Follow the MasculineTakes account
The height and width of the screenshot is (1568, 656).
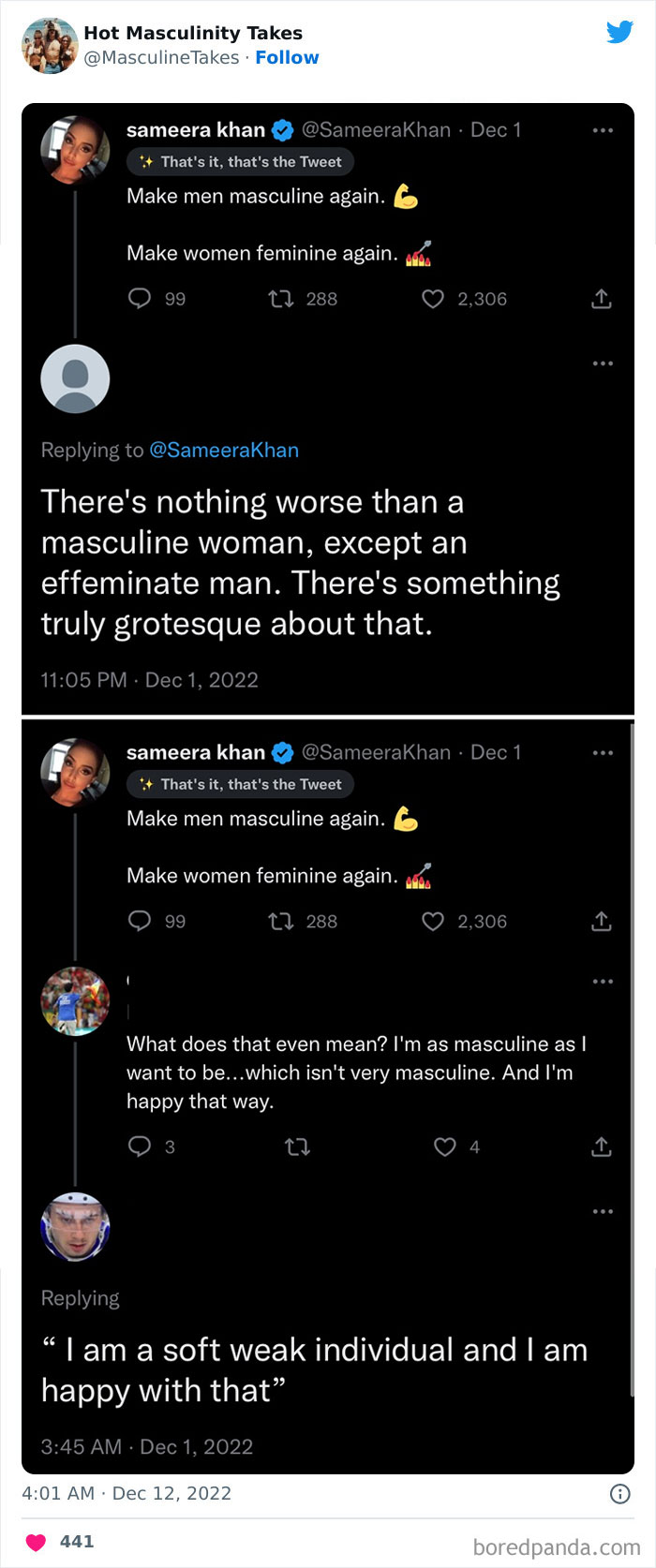coord(288,57)
